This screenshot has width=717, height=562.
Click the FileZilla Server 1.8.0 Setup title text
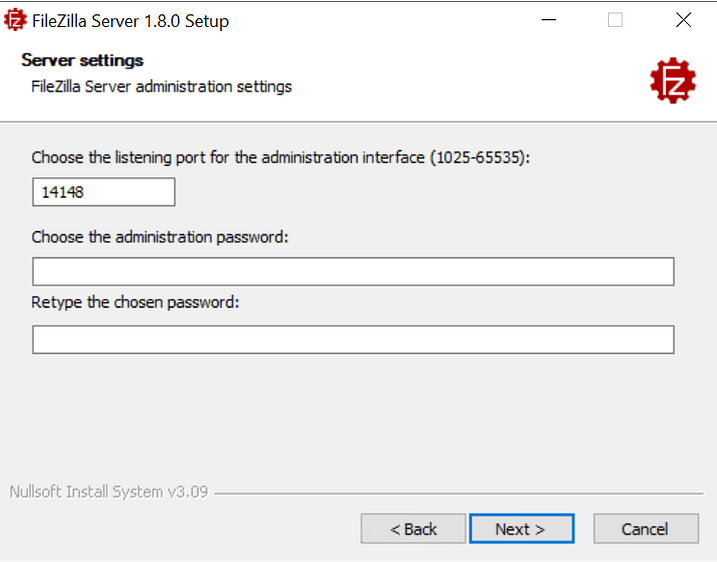[130, 21]
